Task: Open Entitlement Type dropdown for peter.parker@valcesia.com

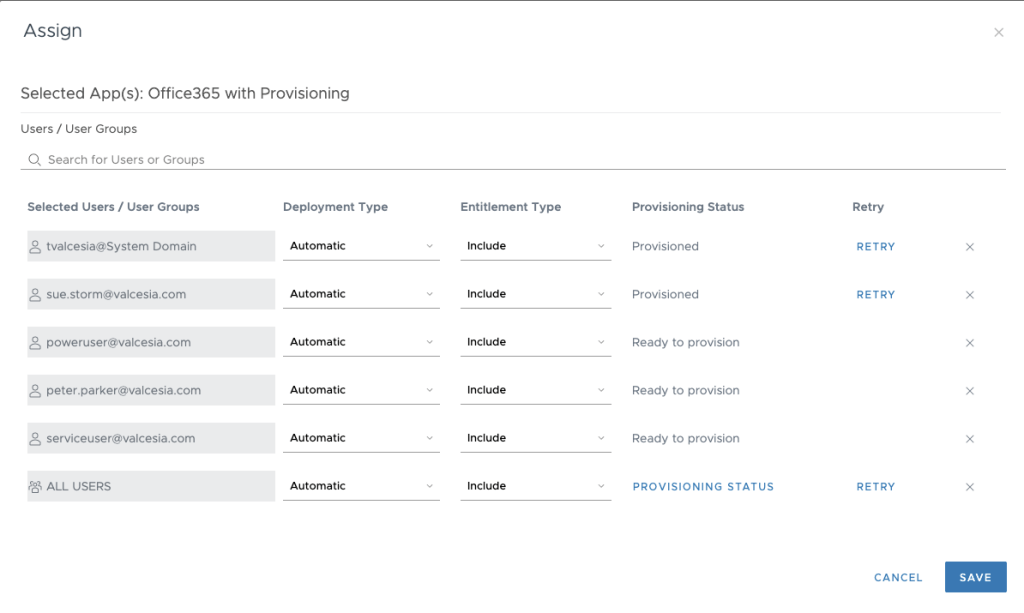Action: (x=535, y=390)
